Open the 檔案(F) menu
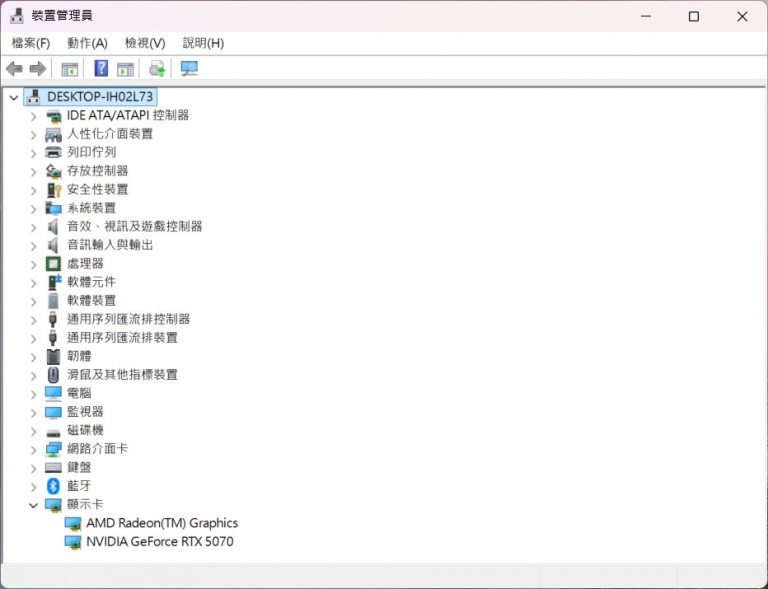Screen dimensions: 768x589 click(x=31, y=44)
